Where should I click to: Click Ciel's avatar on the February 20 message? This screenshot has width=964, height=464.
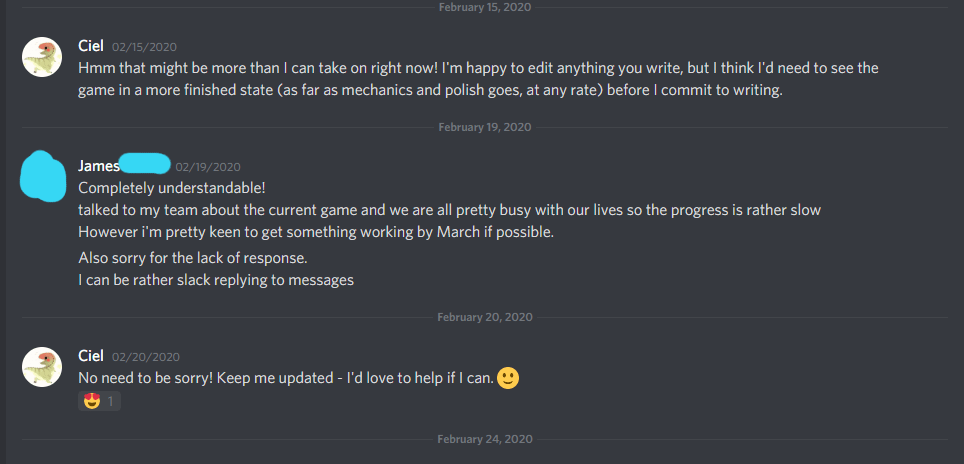pos(42,368)
